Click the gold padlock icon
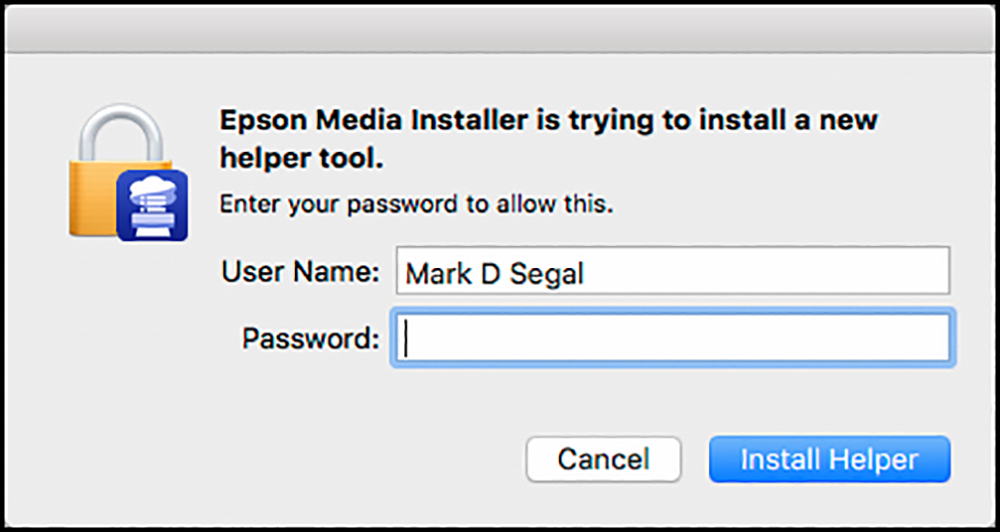Viewport: 1000px width, 532px height. [x=121, y=171]
